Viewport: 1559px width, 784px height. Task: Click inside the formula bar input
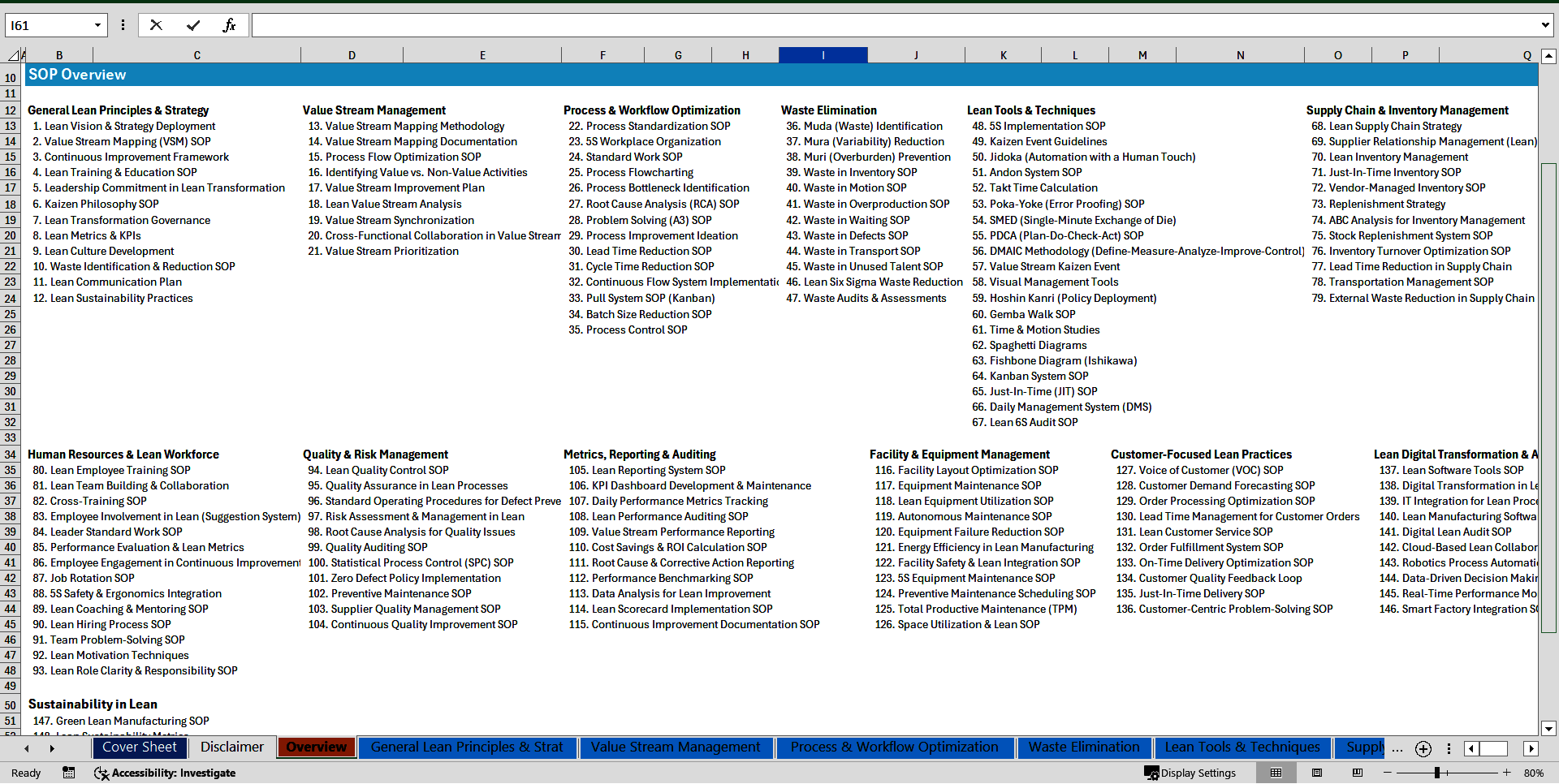(893, 25)
